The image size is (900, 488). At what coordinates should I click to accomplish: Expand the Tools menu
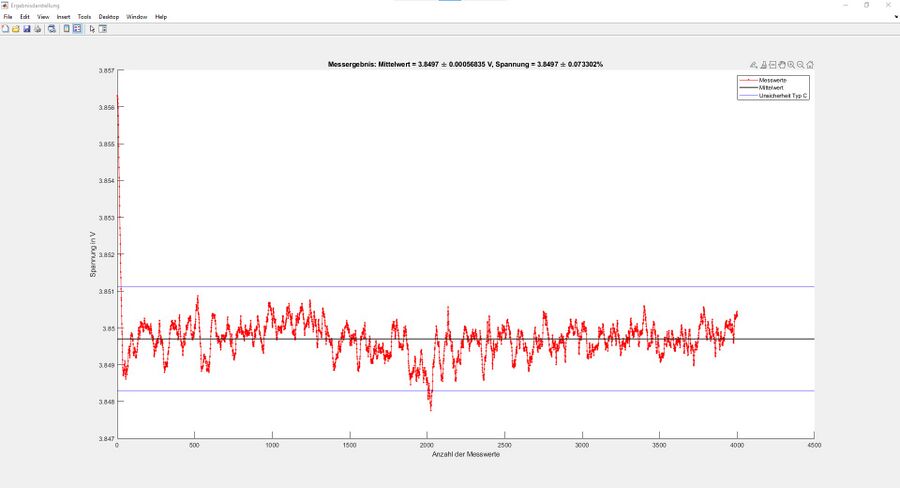click(84, 17)
